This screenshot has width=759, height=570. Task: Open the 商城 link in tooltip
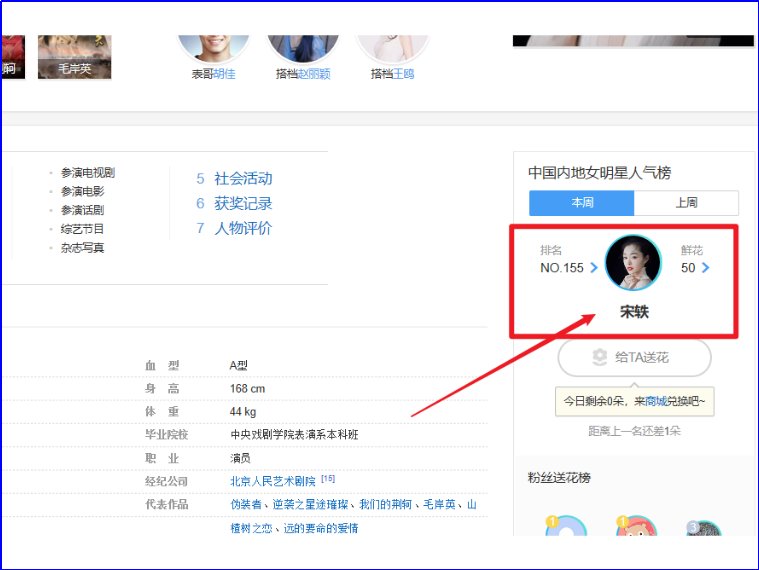(x=656, y=401)
